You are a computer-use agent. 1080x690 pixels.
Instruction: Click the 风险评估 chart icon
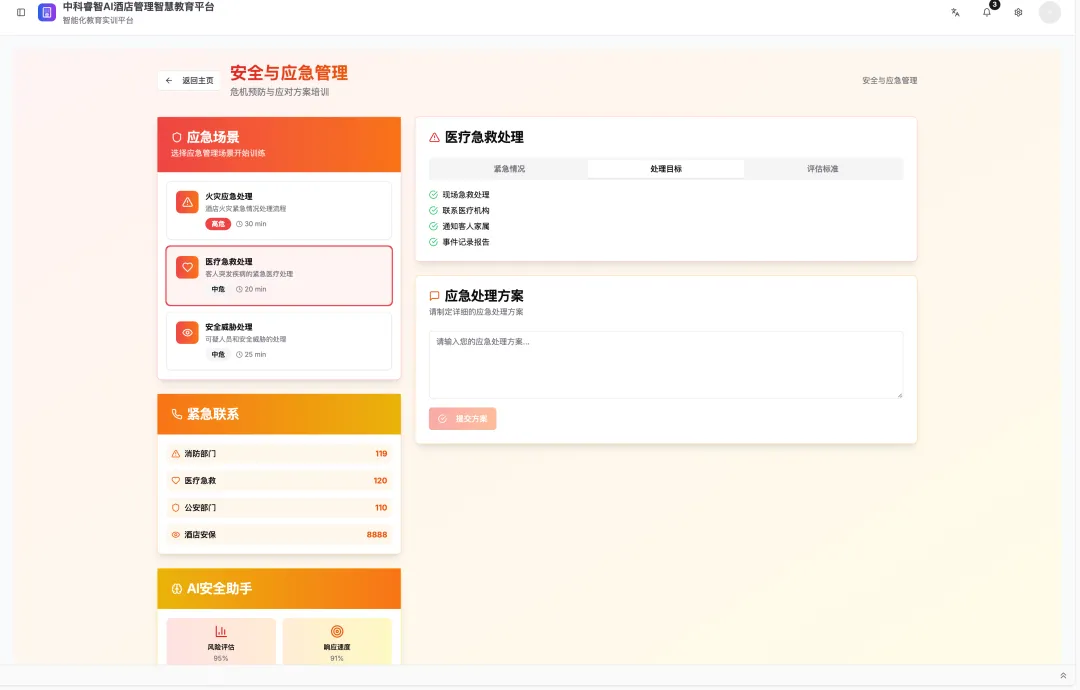click(220, 632)
